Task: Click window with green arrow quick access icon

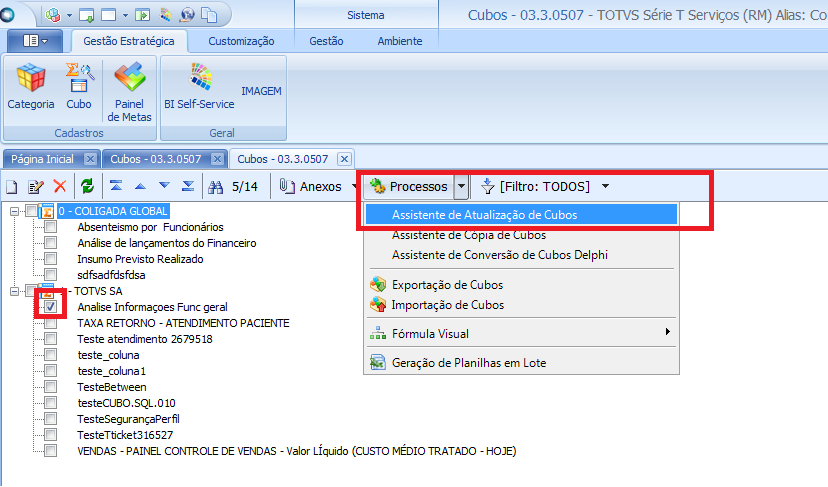Action: (x=86, y=15)
